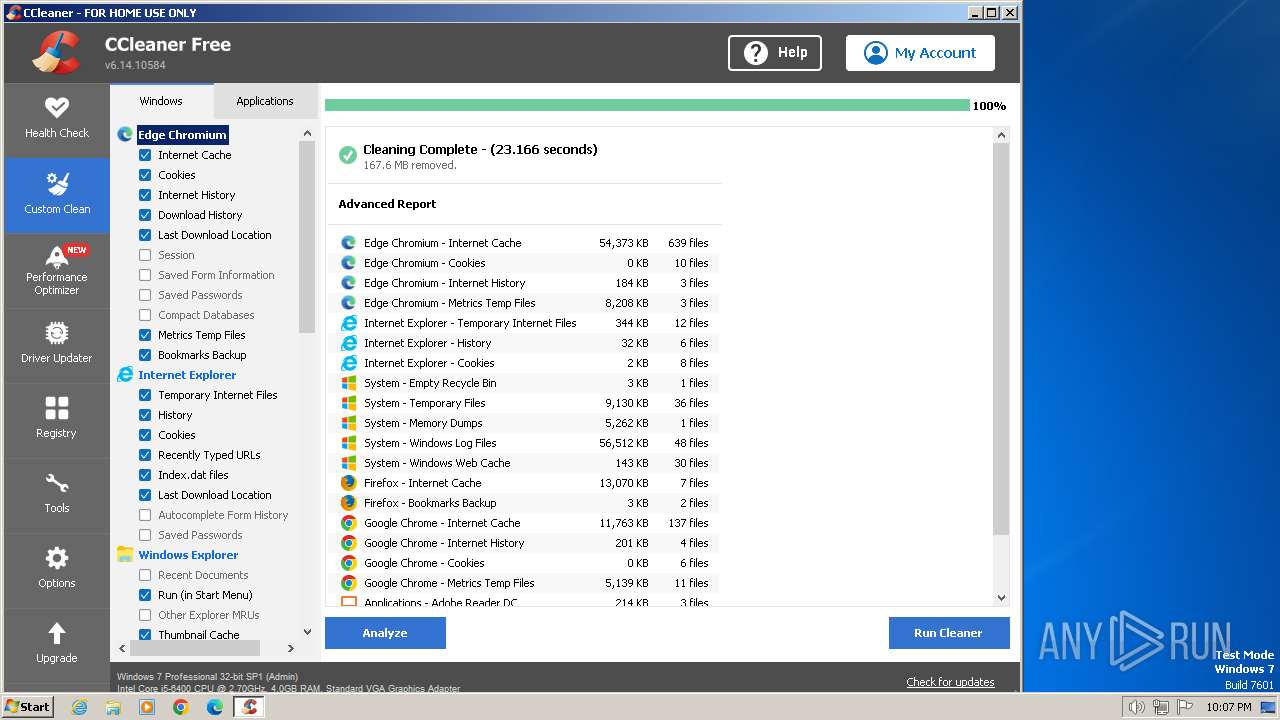Viewport: 1280px width, 720px height.
Task: Click left arrow of cleaner list horizontal scrollbar
Action: (x=122, y=648)
